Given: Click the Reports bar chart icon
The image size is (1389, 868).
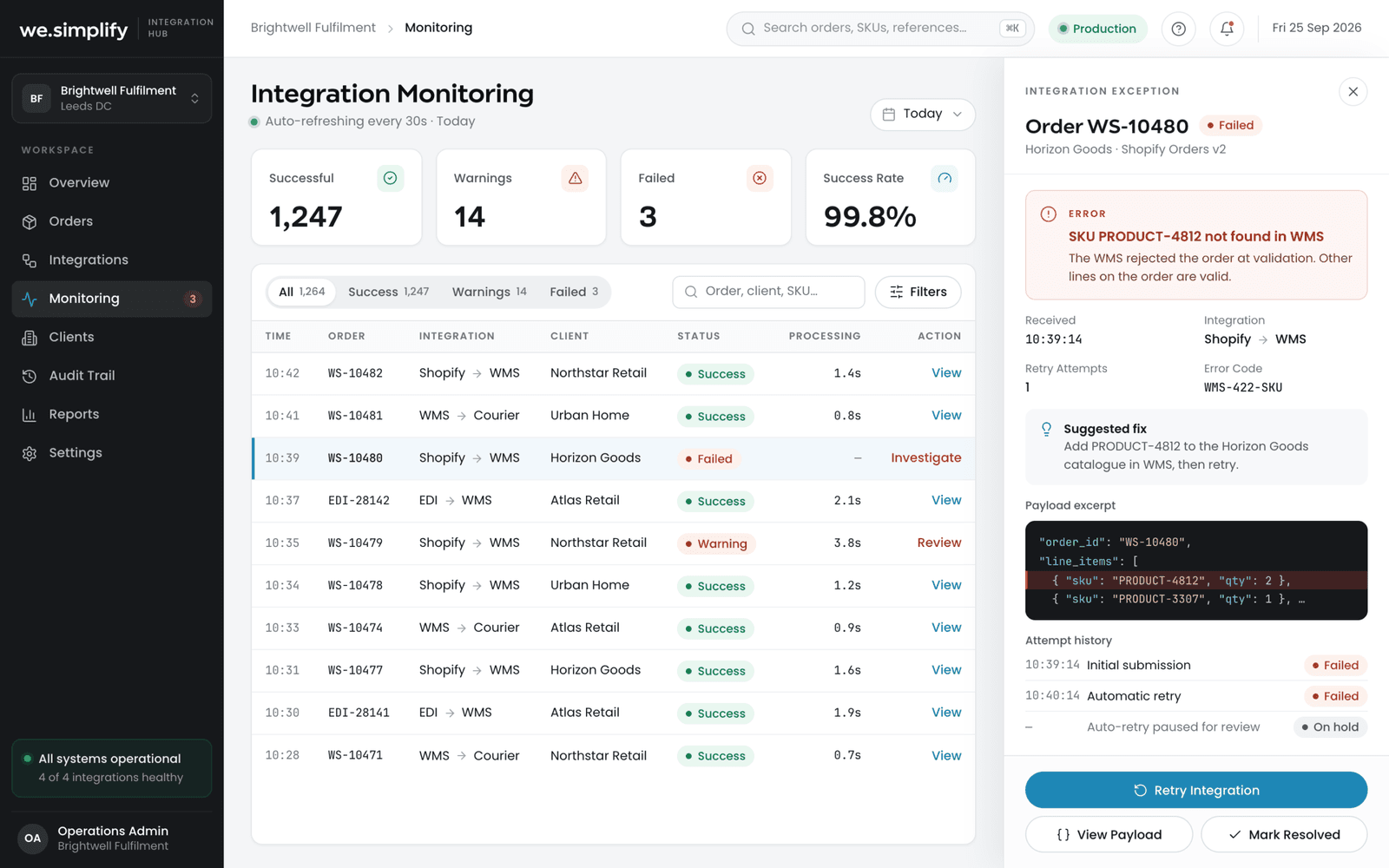Looking at the screenshot, I should [x=30, y=415].
